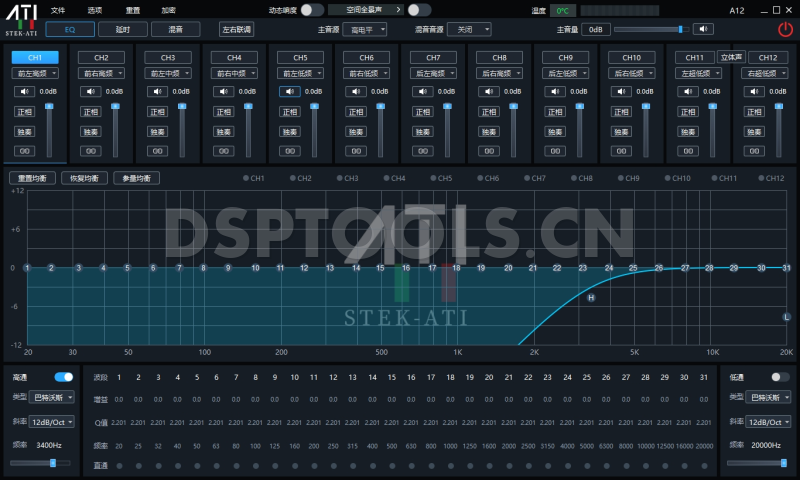Viewport: 800px width, 480px height.
Task: Show the CH1 curve via its legend dot
Action: click(x=246, y=178)
